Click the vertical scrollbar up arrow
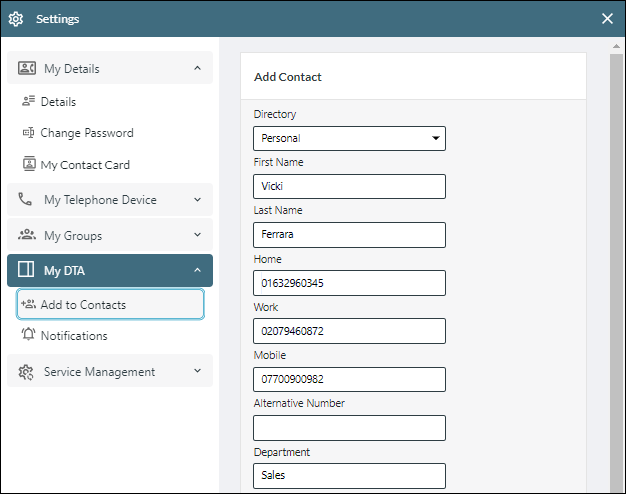 click(x=616, y=46)
